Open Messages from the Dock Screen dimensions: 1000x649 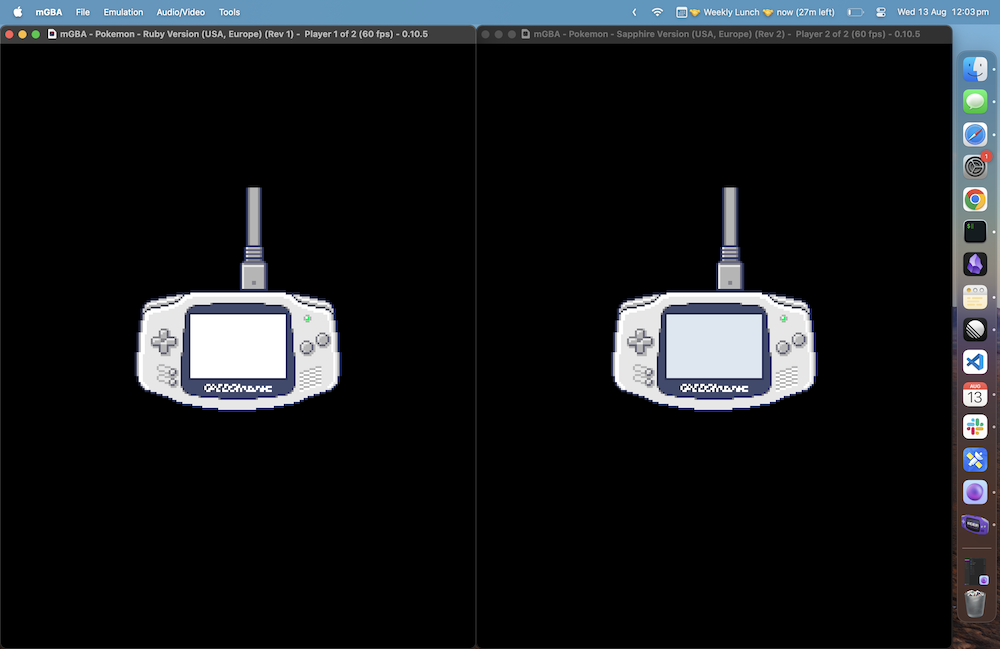pyautogui.click(x=974, y=101)
